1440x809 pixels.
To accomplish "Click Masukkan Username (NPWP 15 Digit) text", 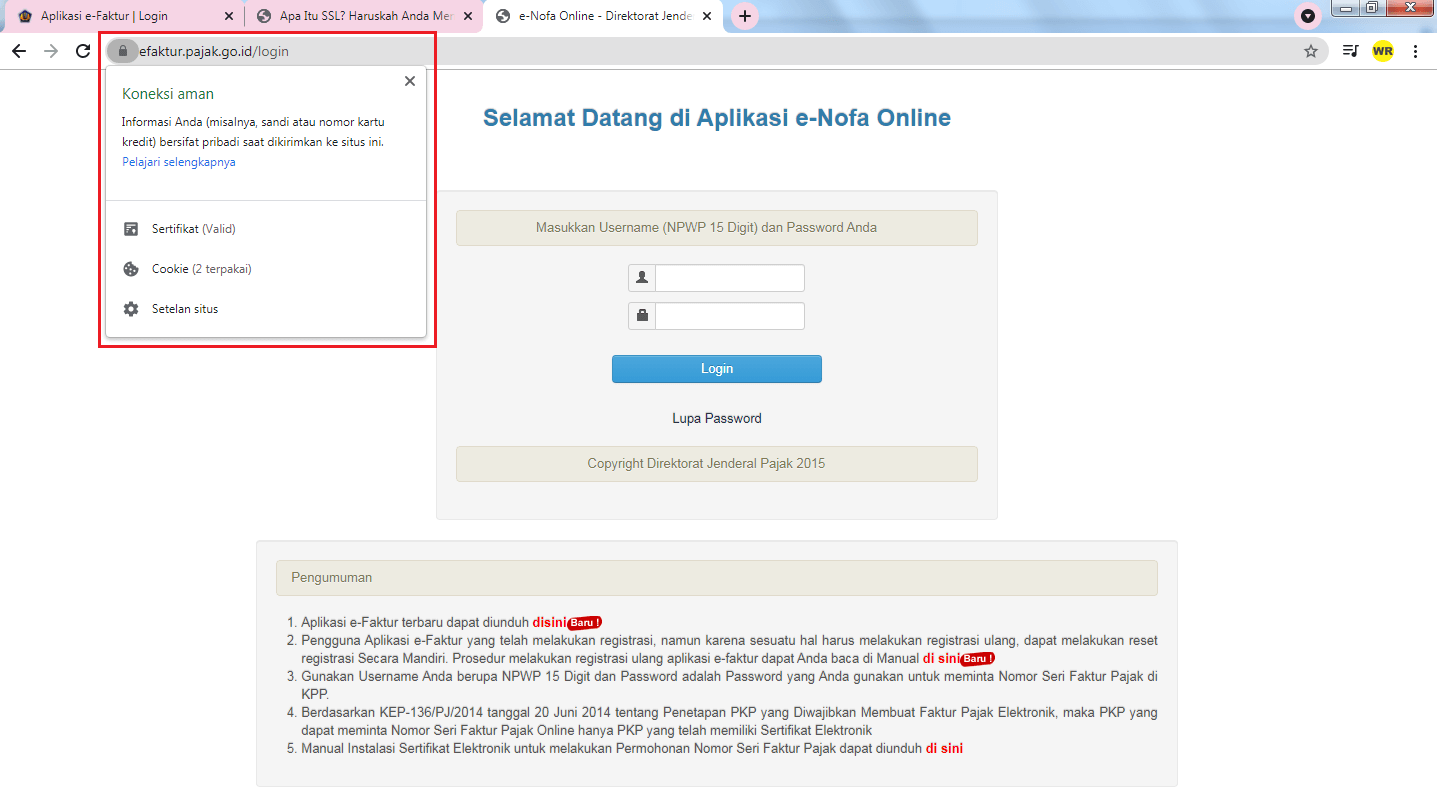I will [706, 228].
